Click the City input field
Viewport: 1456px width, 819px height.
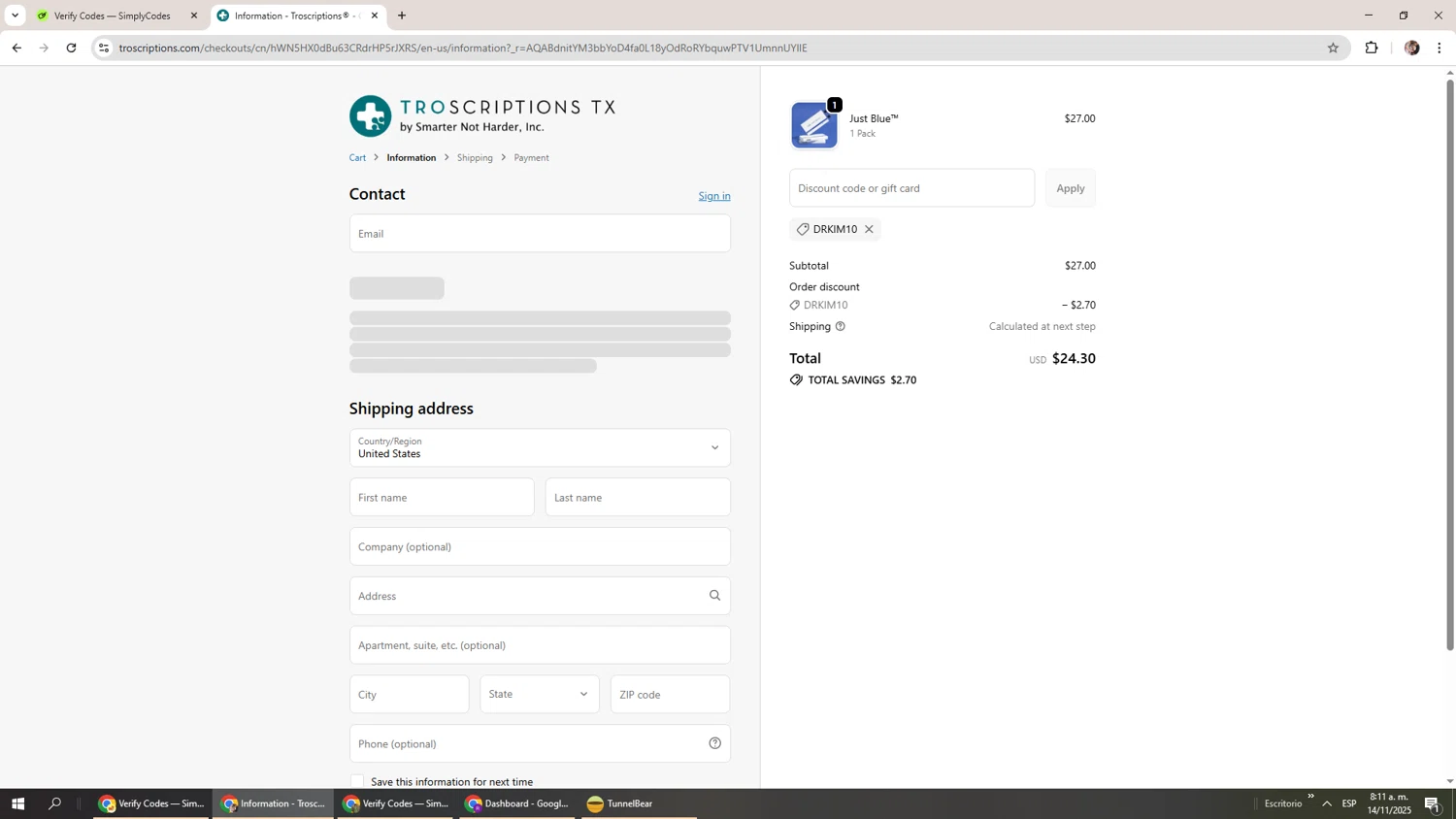[x=410, y=694]
